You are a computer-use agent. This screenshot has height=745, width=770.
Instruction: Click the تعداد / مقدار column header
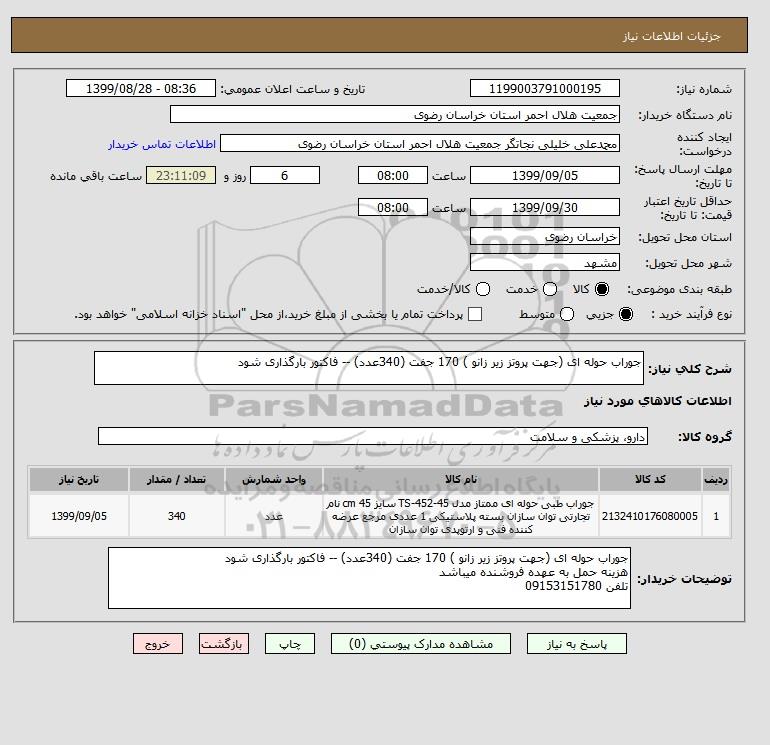(x=176, y=479)
